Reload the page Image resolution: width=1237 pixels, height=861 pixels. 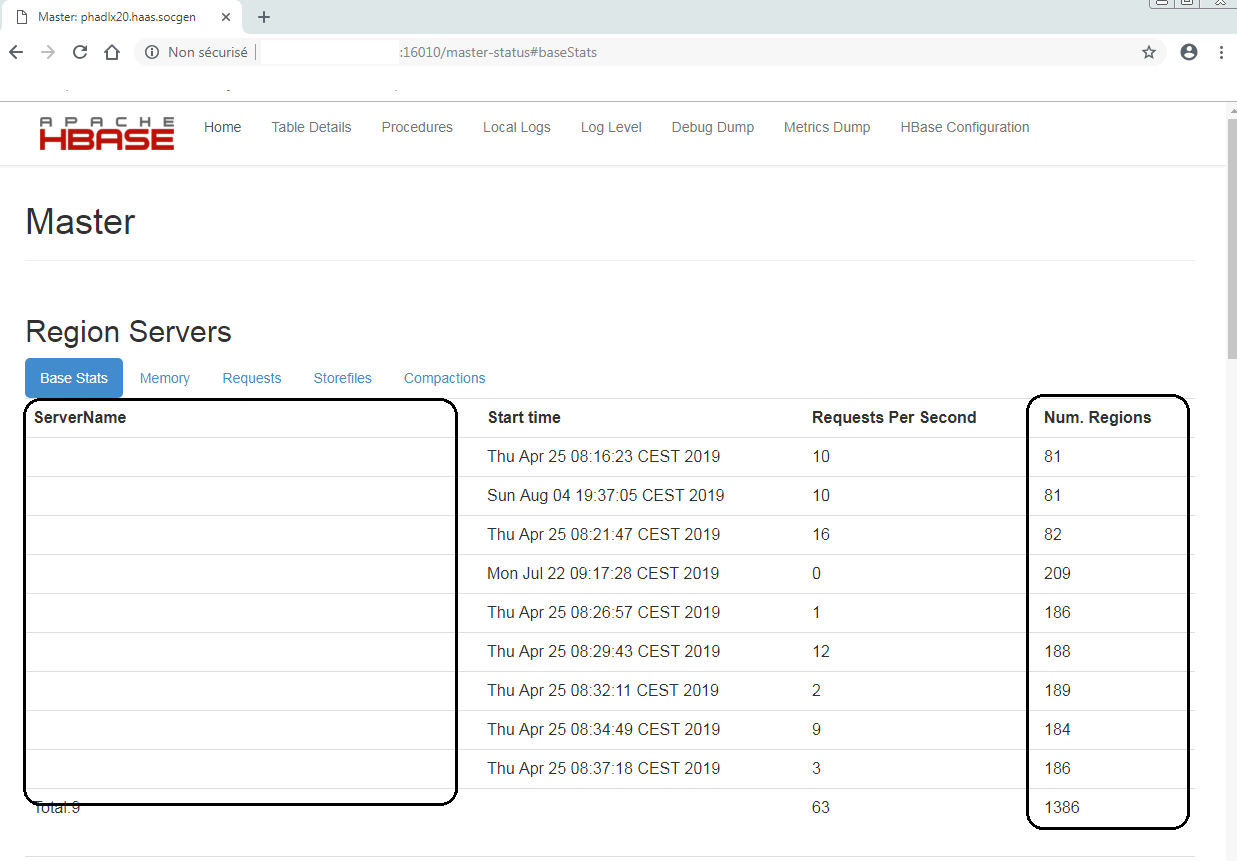[x=79, y=51]
